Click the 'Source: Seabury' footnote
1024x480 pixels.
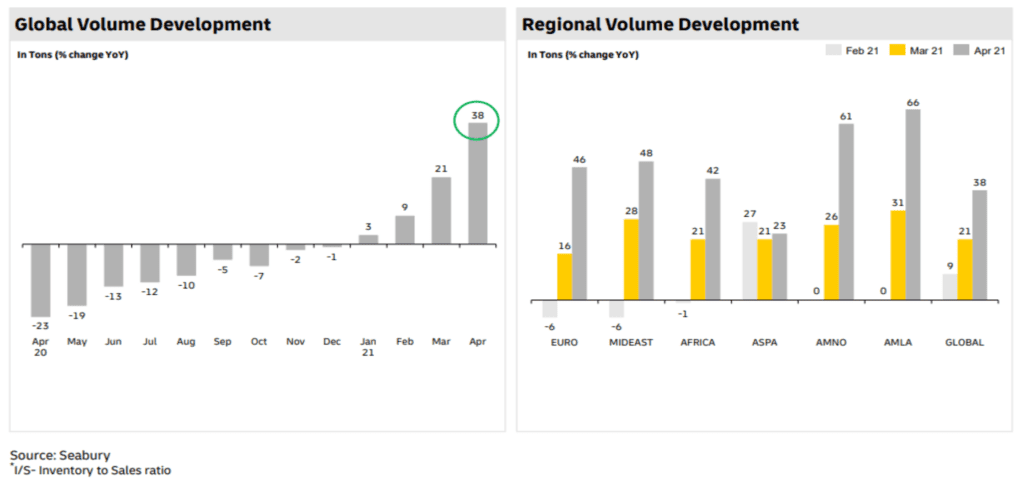pyautogui.click(x=60, y=455)
